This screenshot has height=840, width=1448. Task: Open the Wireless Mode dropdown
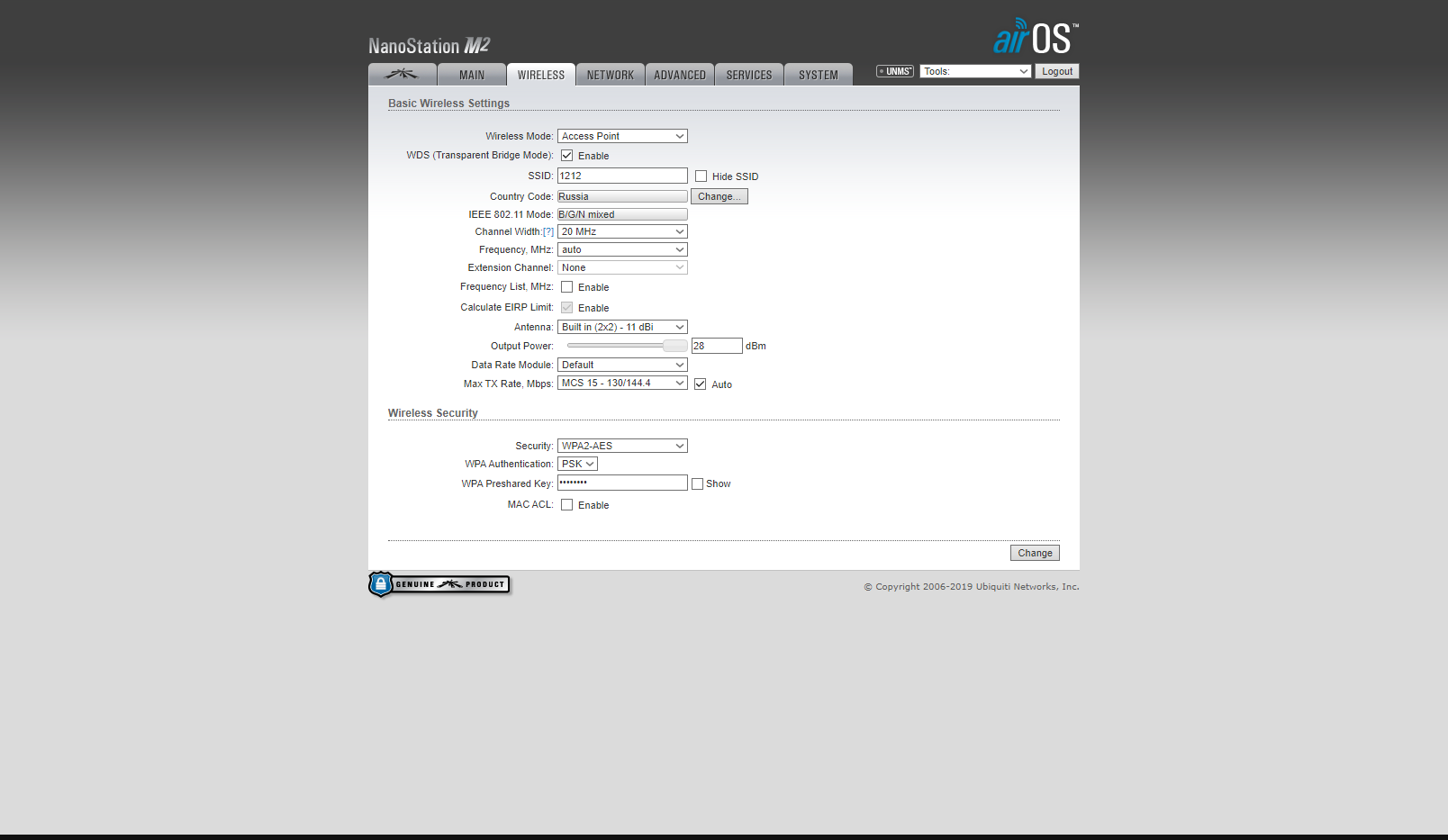[x=622, y=136]
